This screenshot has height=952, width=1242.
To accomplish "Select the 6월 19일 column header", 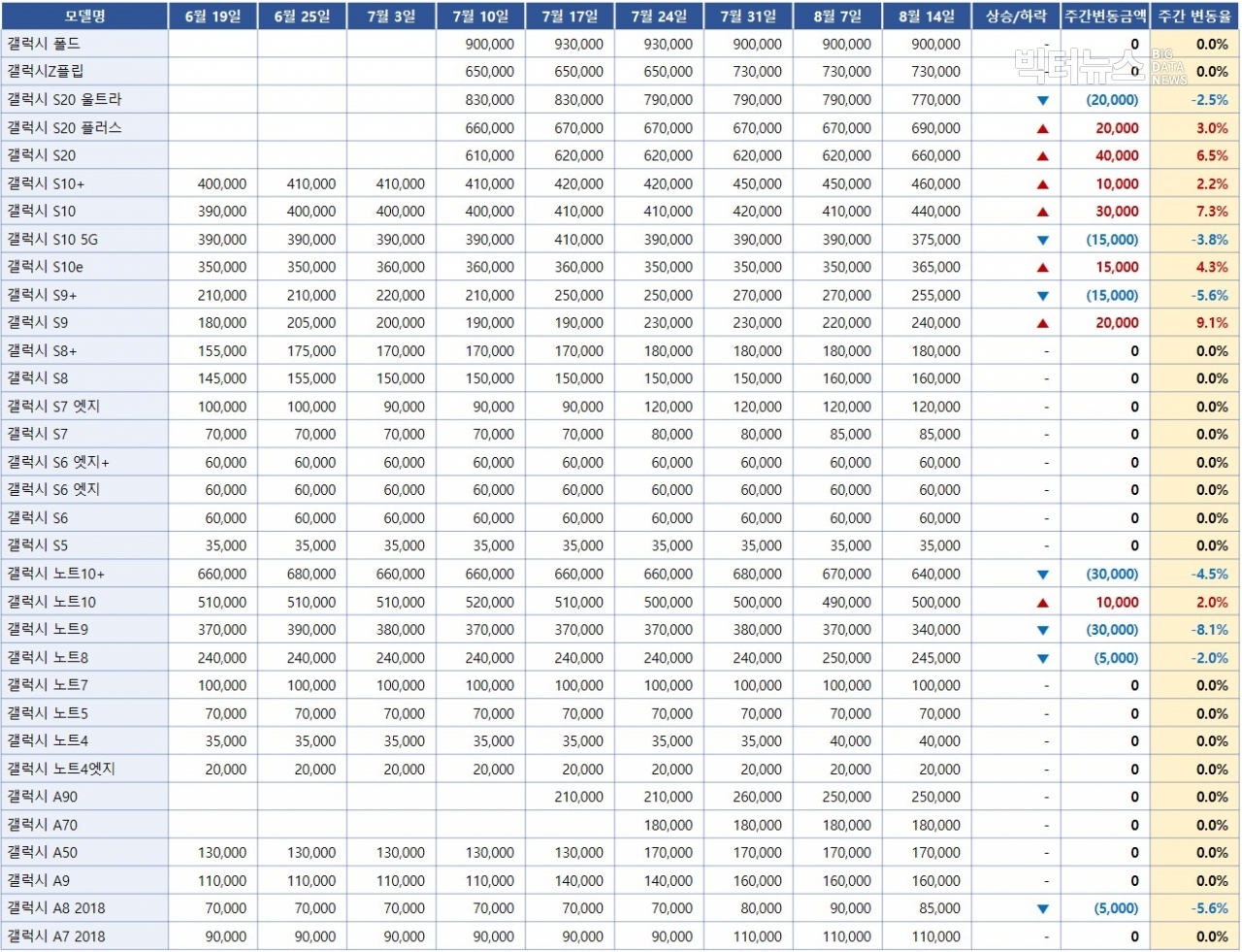I will tap(212, 16).
